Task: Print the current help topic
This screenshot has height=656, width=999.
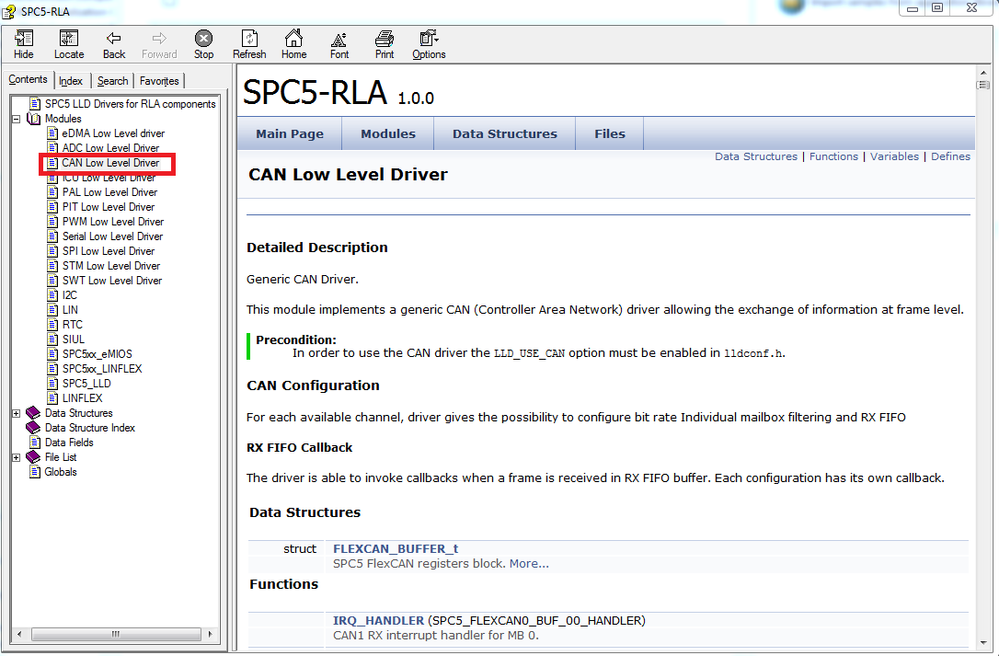Action: [x=384, y=45]
